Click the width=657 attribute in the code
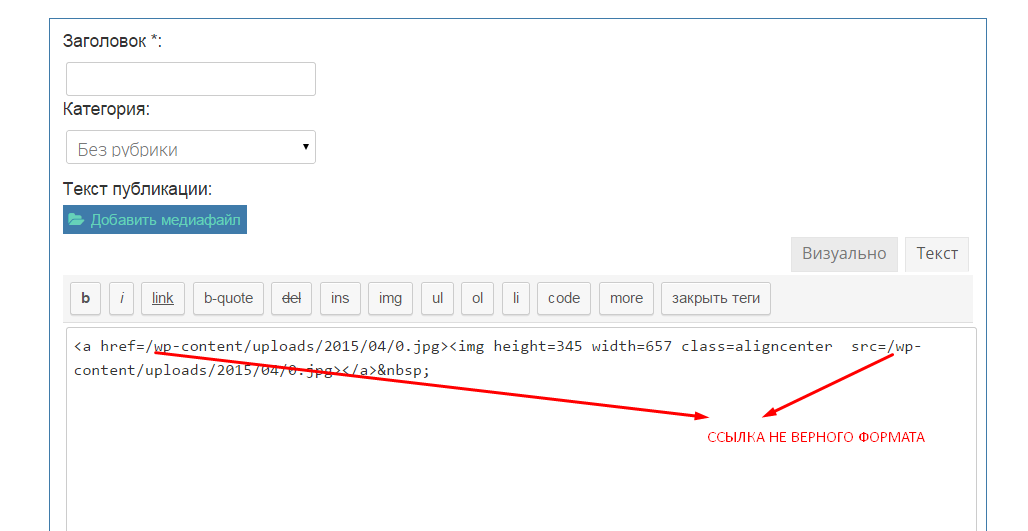The width and height of the screenshot is (1028, 531). (x=631, y=346)
